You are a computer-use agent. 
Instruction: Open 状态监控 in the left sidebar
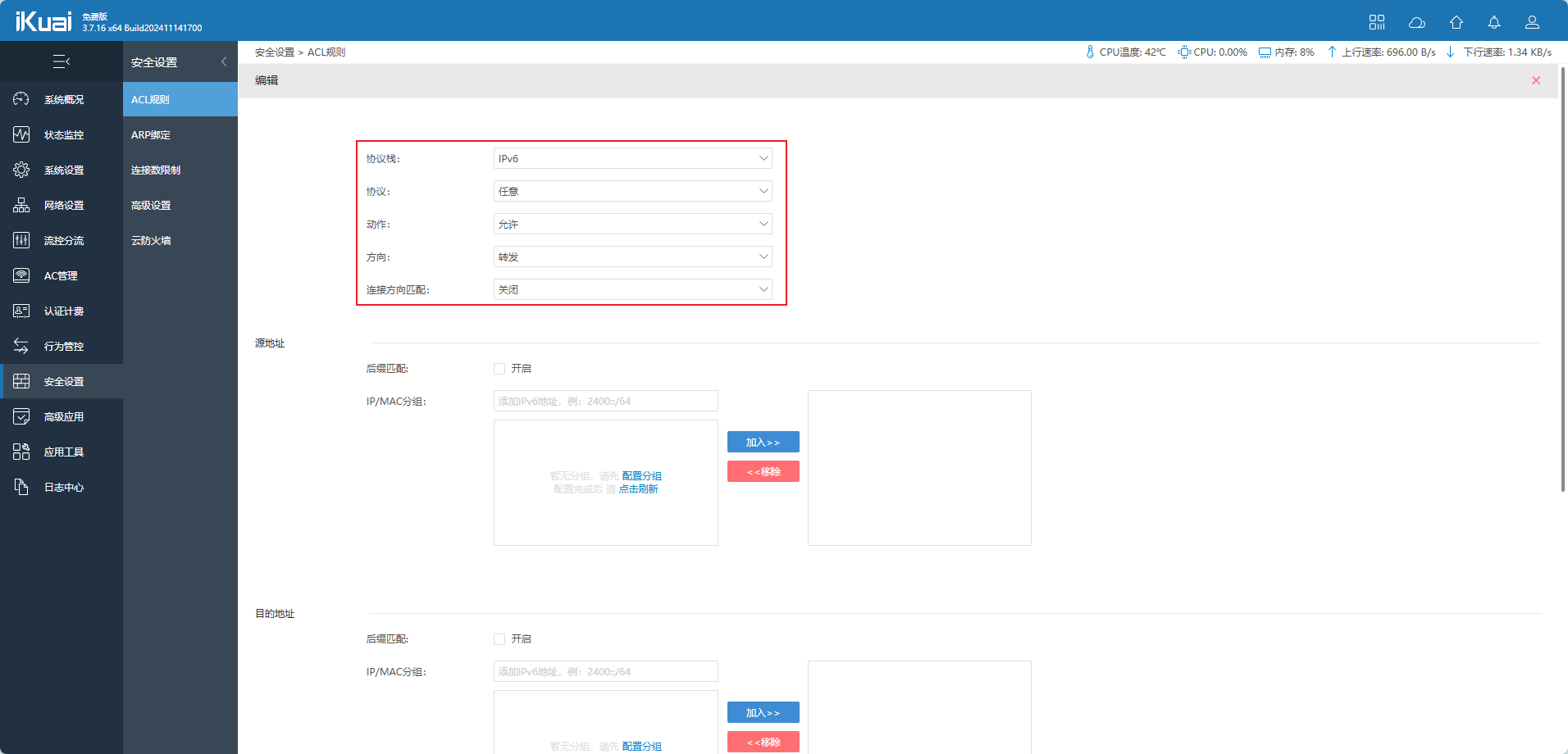pyautogui.click(x=63, y=134)
